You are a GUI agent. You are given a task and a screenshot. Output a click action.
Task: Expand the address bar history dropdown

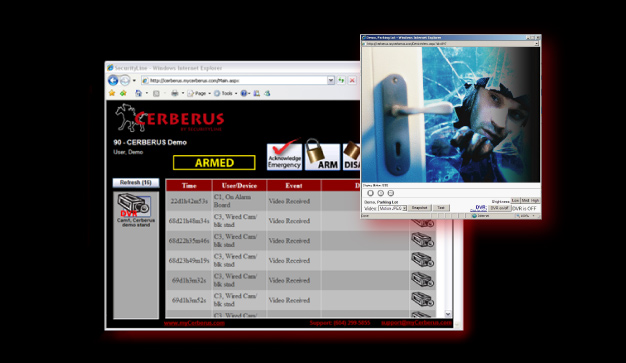[x=331, y=81]
